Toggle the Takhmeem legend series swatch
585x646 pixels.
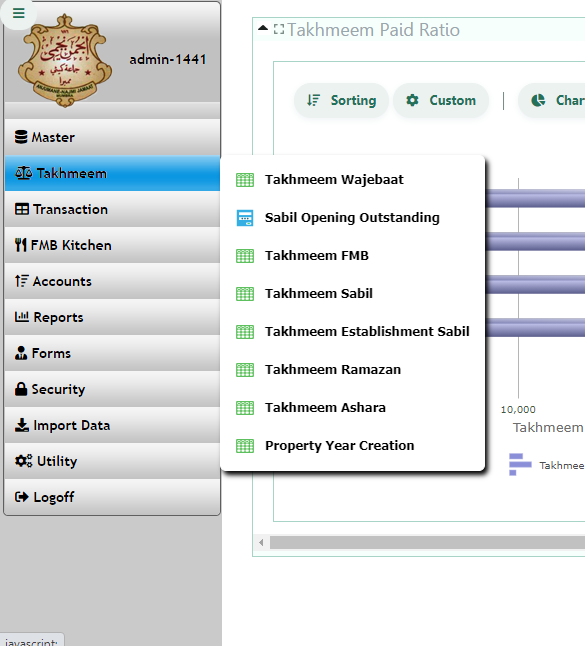pos(520,465)
